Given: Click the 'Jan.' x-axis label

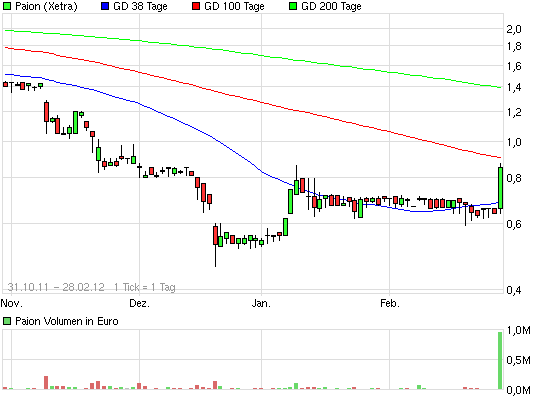Looking at the screenshot, I should [x=261, y=303].
